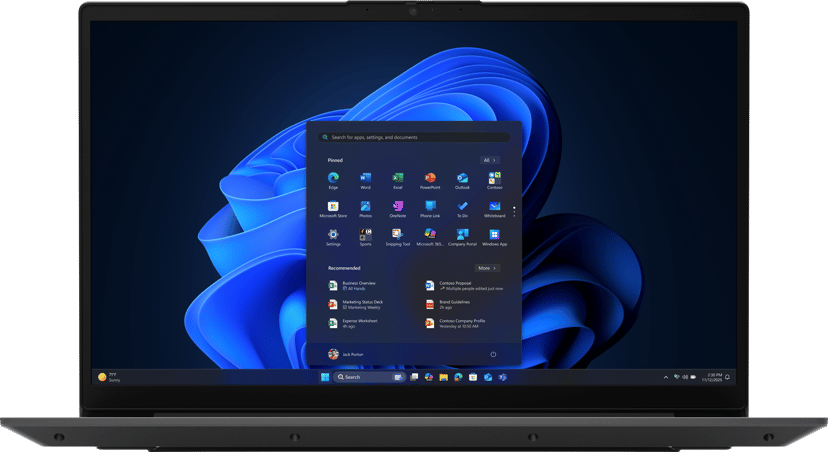Open File Explorer from the taskbar

tap(444, 377)
